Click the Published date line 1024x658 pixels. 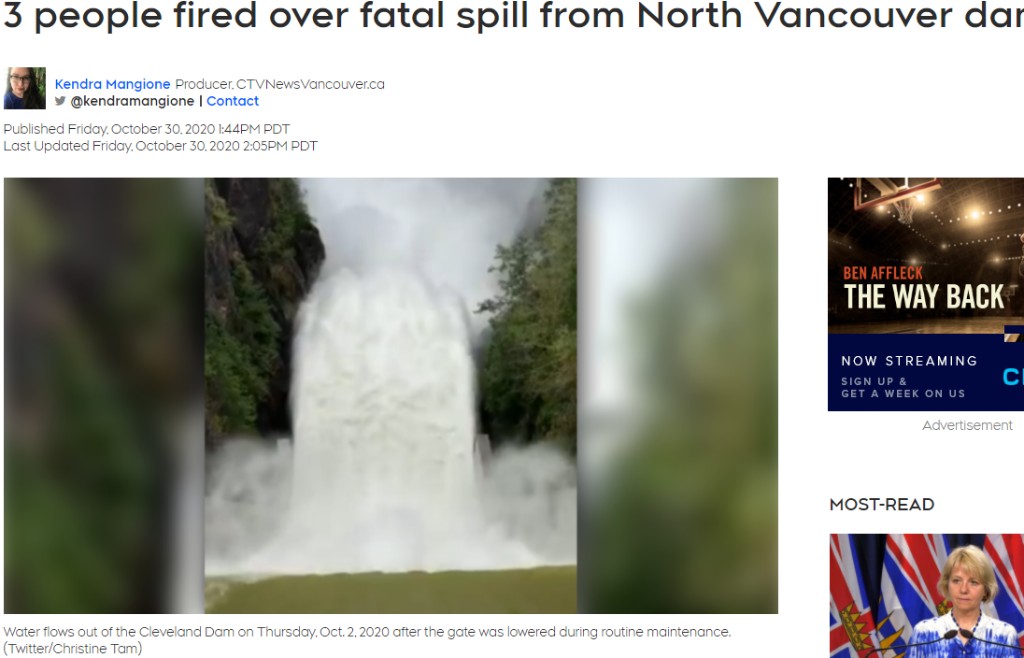coord(146,129)
